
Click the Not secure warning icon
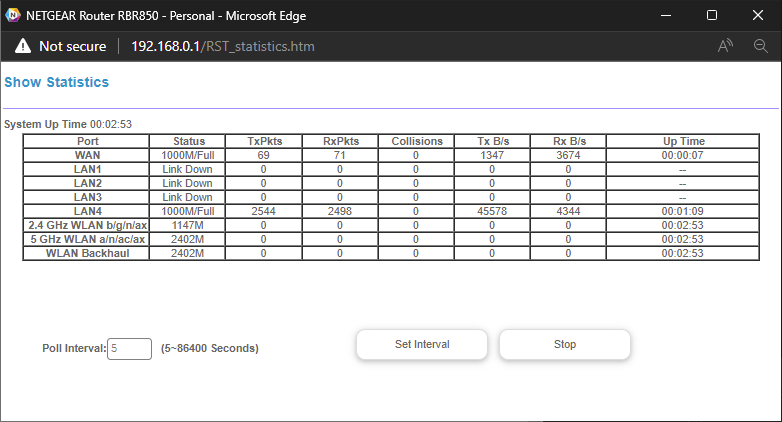[23, 47]
